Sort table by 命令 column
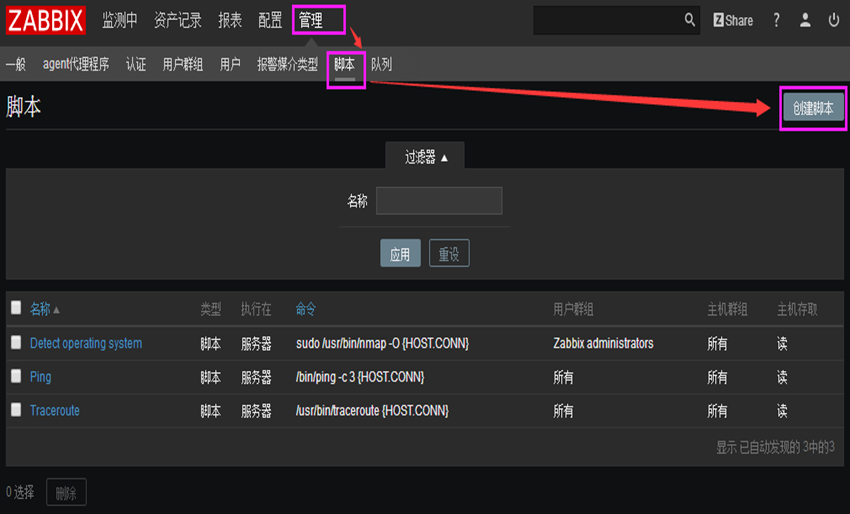The height and width of the screenshot is (514, 850). pos(306,309)
